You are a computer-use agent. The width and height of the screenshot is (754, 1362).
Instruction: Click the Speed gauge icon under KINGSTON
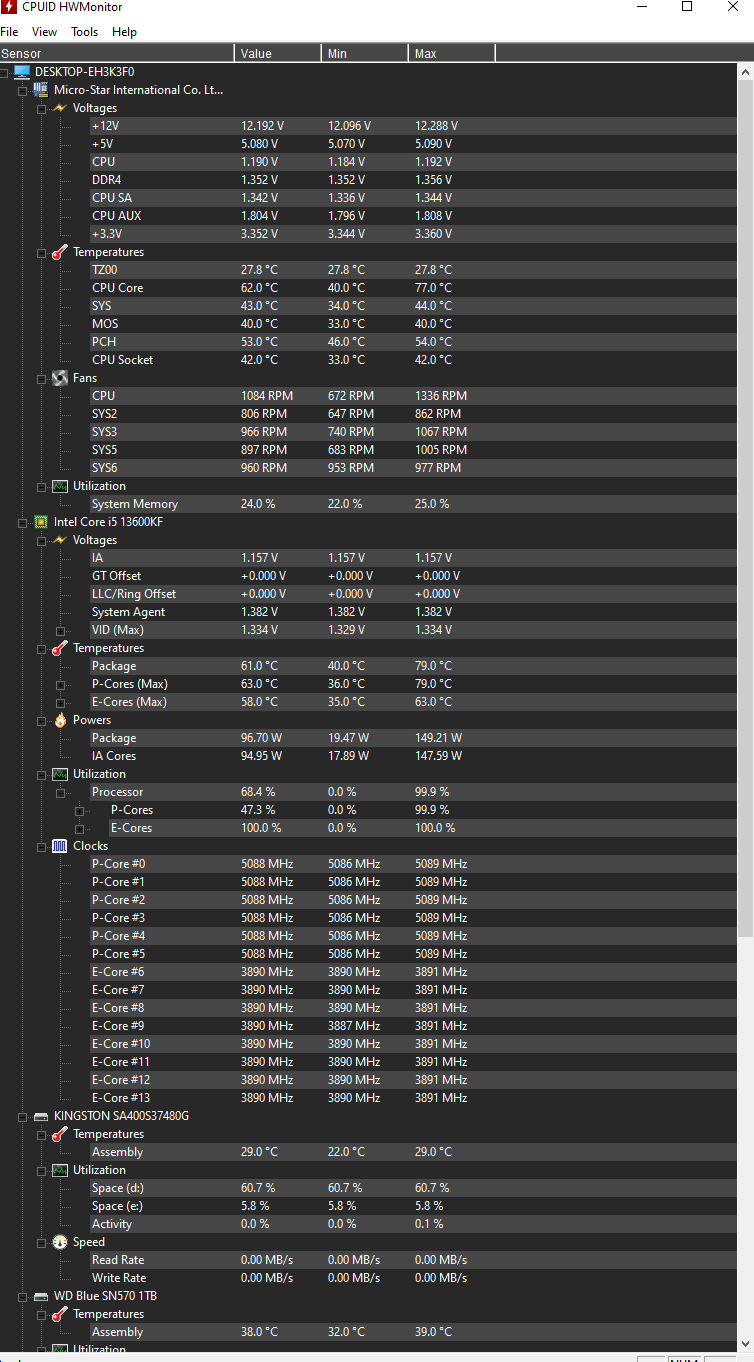60,1242
